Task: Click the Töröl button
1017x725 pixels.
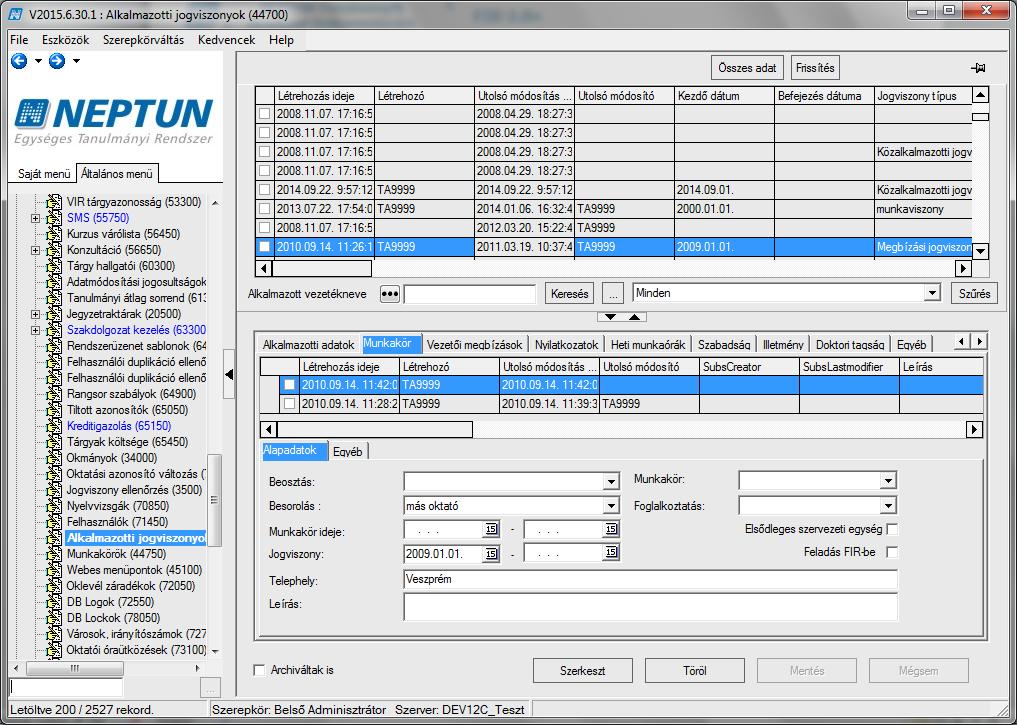Action: click(695, 671)
